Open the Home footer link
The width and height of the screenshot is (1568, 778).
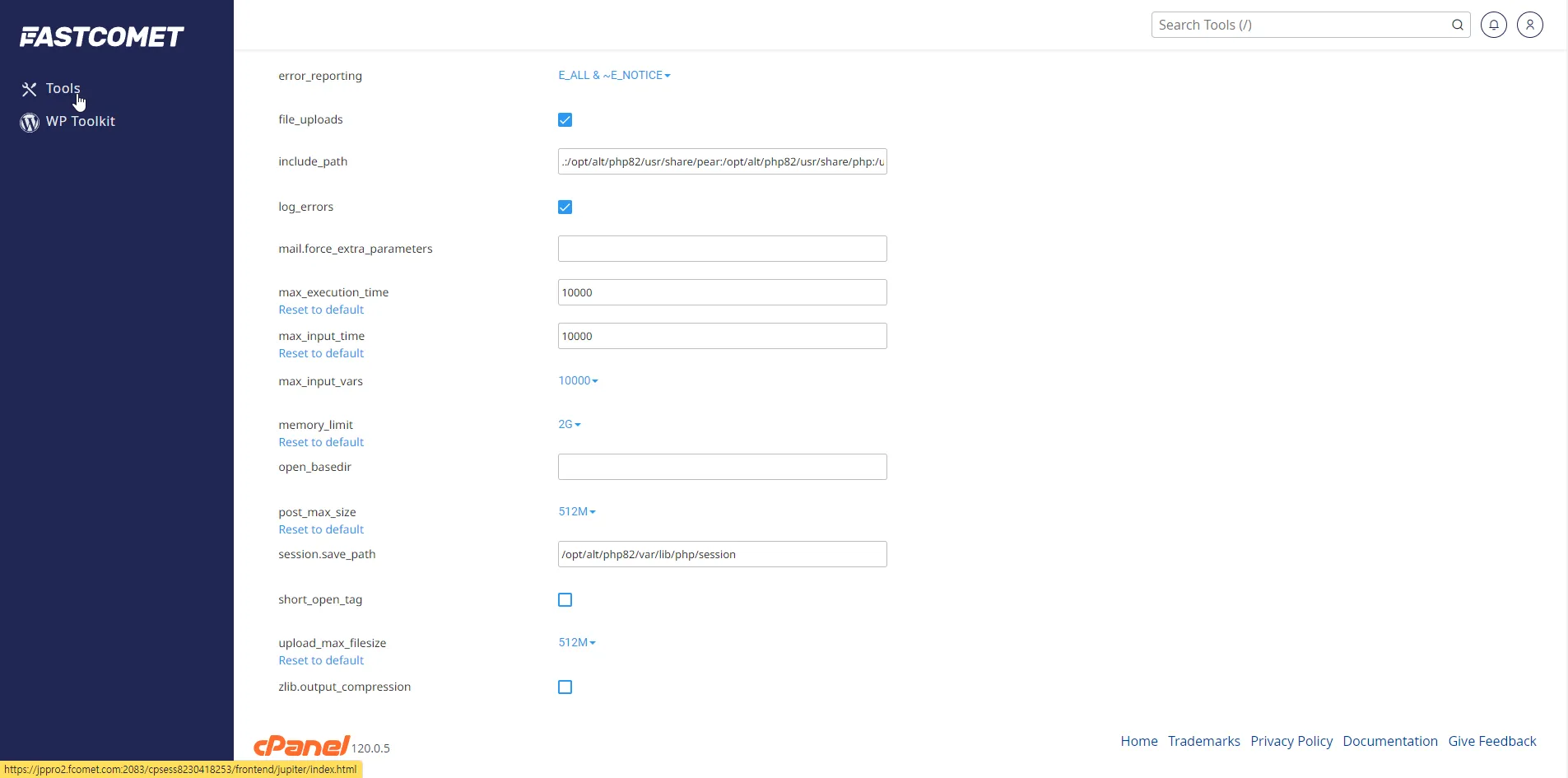click(1139, 741)
